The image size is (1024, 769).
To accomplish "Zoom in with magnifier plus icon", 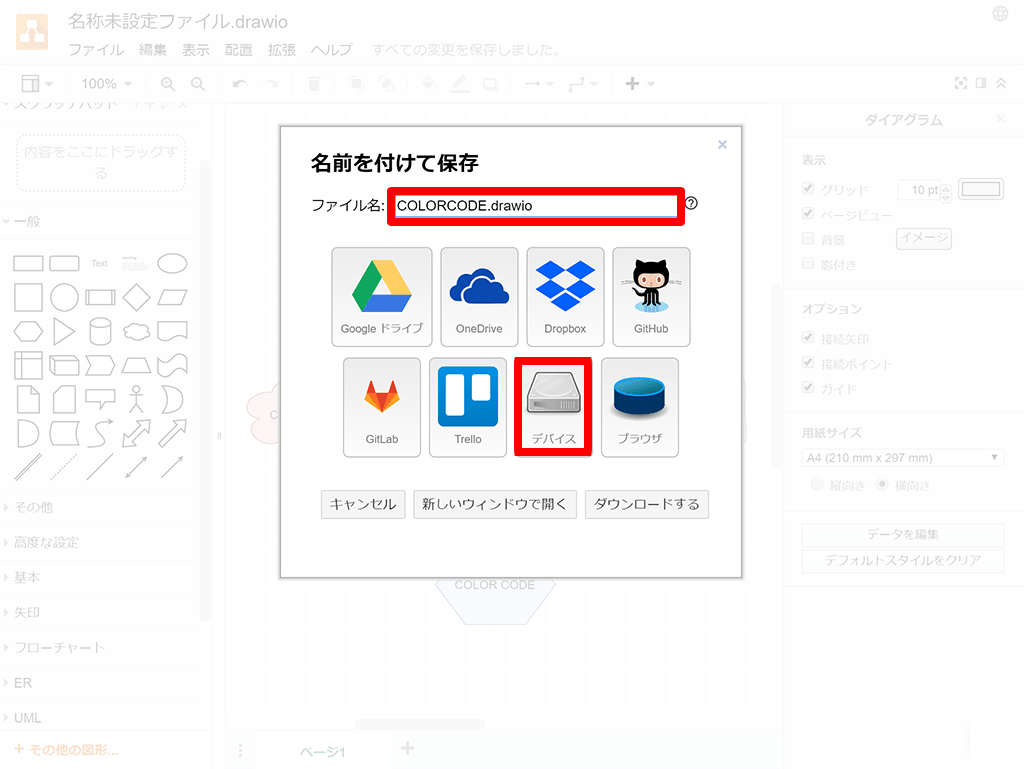I will (x=168, y=84).
